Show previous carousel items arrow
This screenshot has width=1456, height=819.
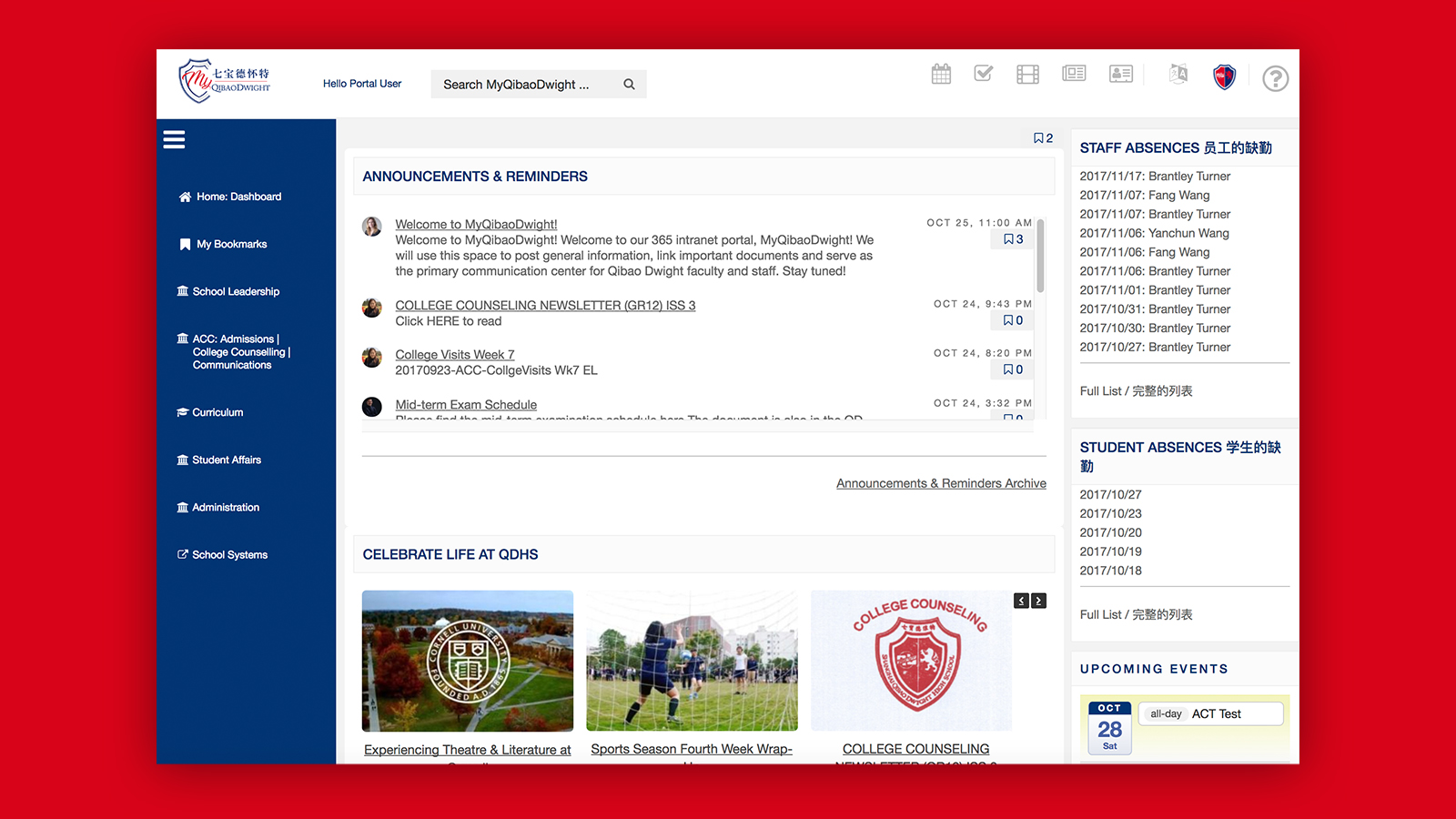[1022, 601]
